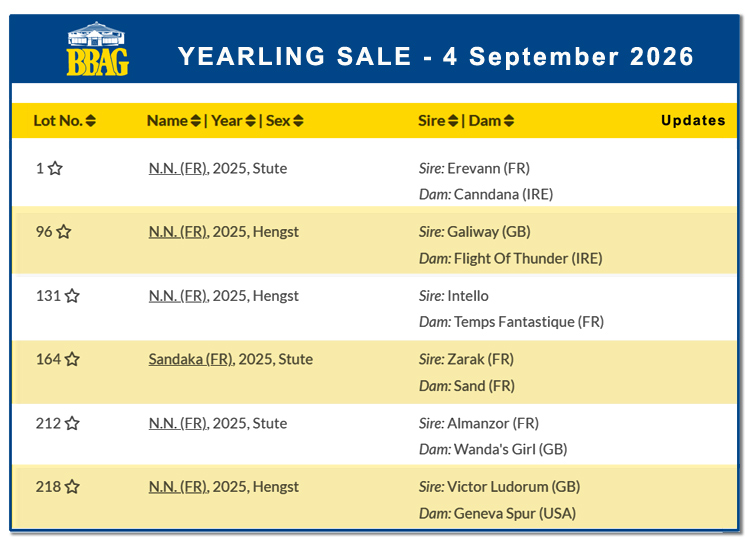Open N.N. (FR) link by Almanzor
This screenshot has width=750, height=548.
coord(178,423)
